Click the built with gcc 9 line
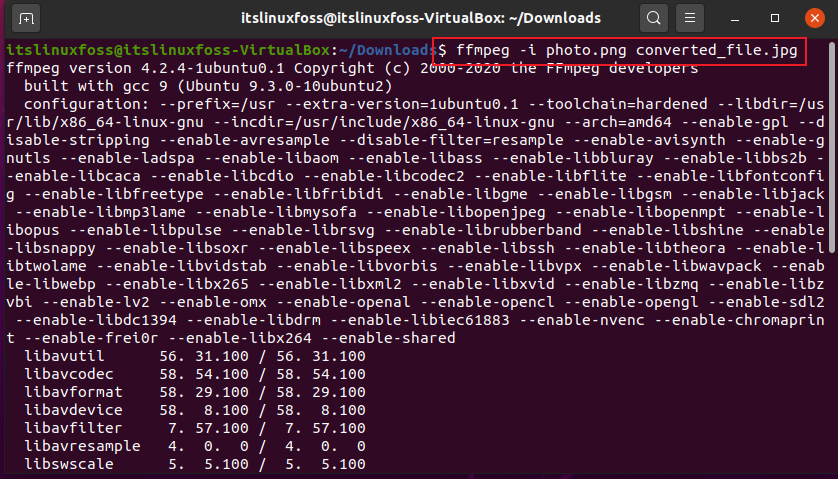The height and width of the screenshot is (479, 838). [x=208, y=87]
